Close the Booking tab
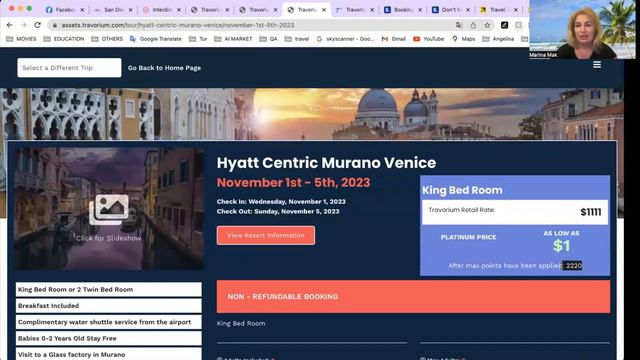640x360 pixels. (x=420, y=10)
